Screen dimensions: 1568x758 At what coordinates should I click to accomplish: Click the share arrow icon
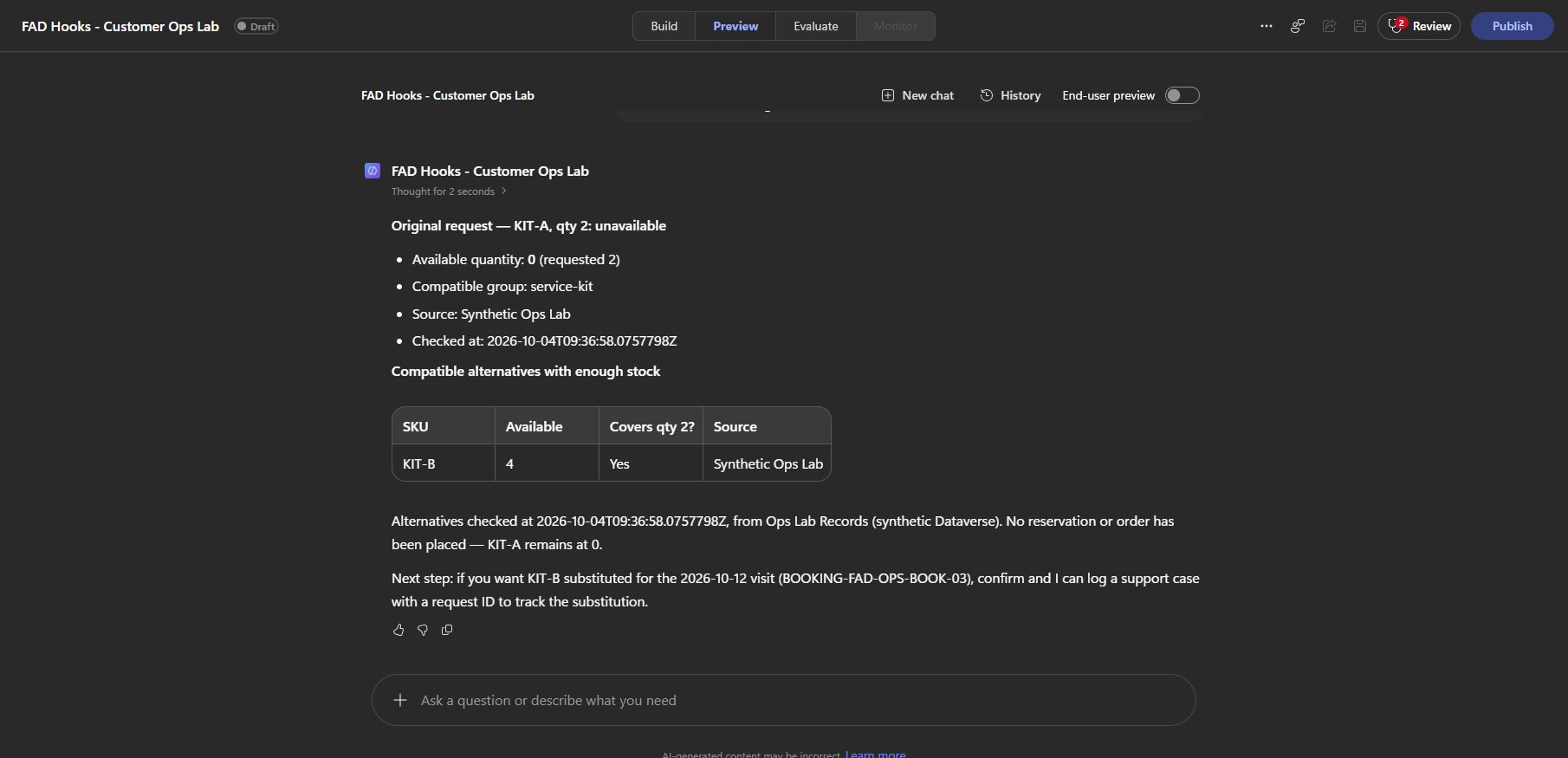coord(1329,26)
